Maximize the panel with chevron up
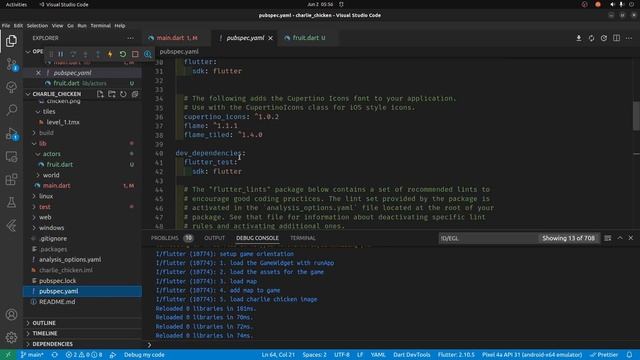Screen dimensions: 640x360 (620, 238)
